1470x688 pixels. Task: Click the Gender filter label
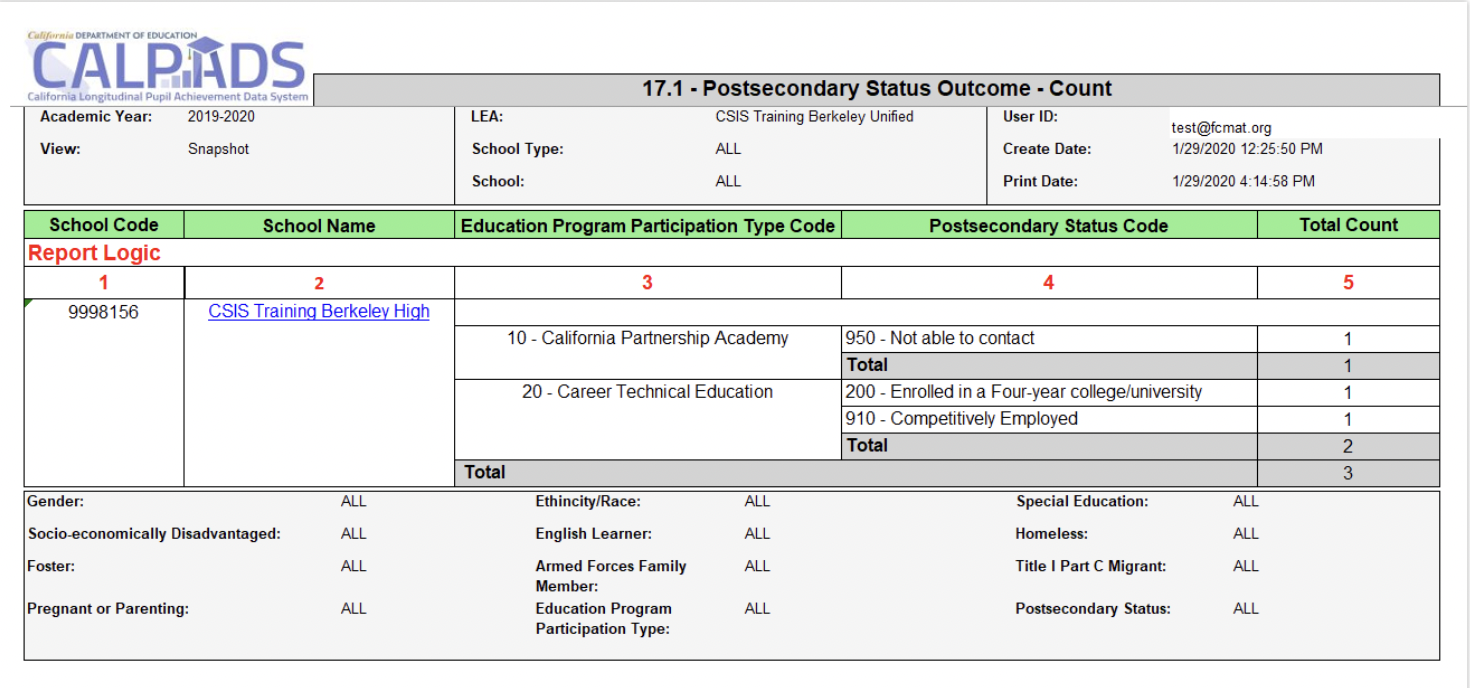(x=56, y=502)
